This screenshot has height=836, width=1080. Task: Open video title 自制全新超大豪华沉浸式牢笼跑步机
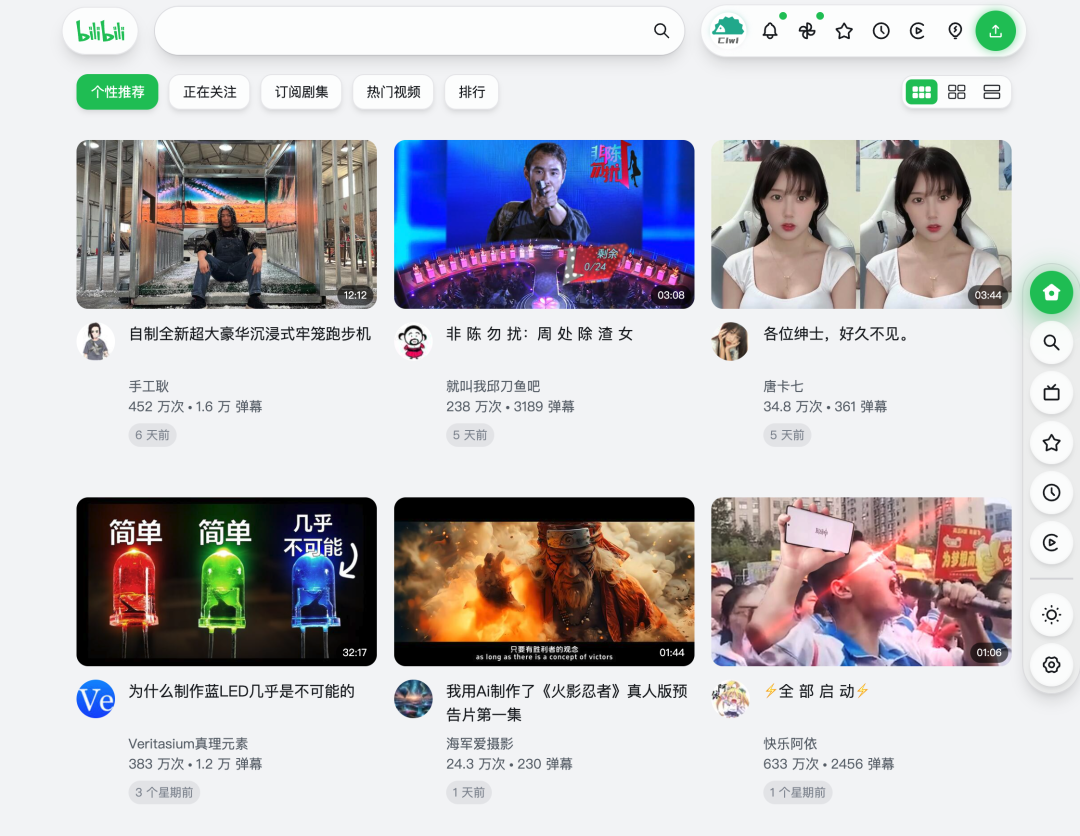(250, 334)
